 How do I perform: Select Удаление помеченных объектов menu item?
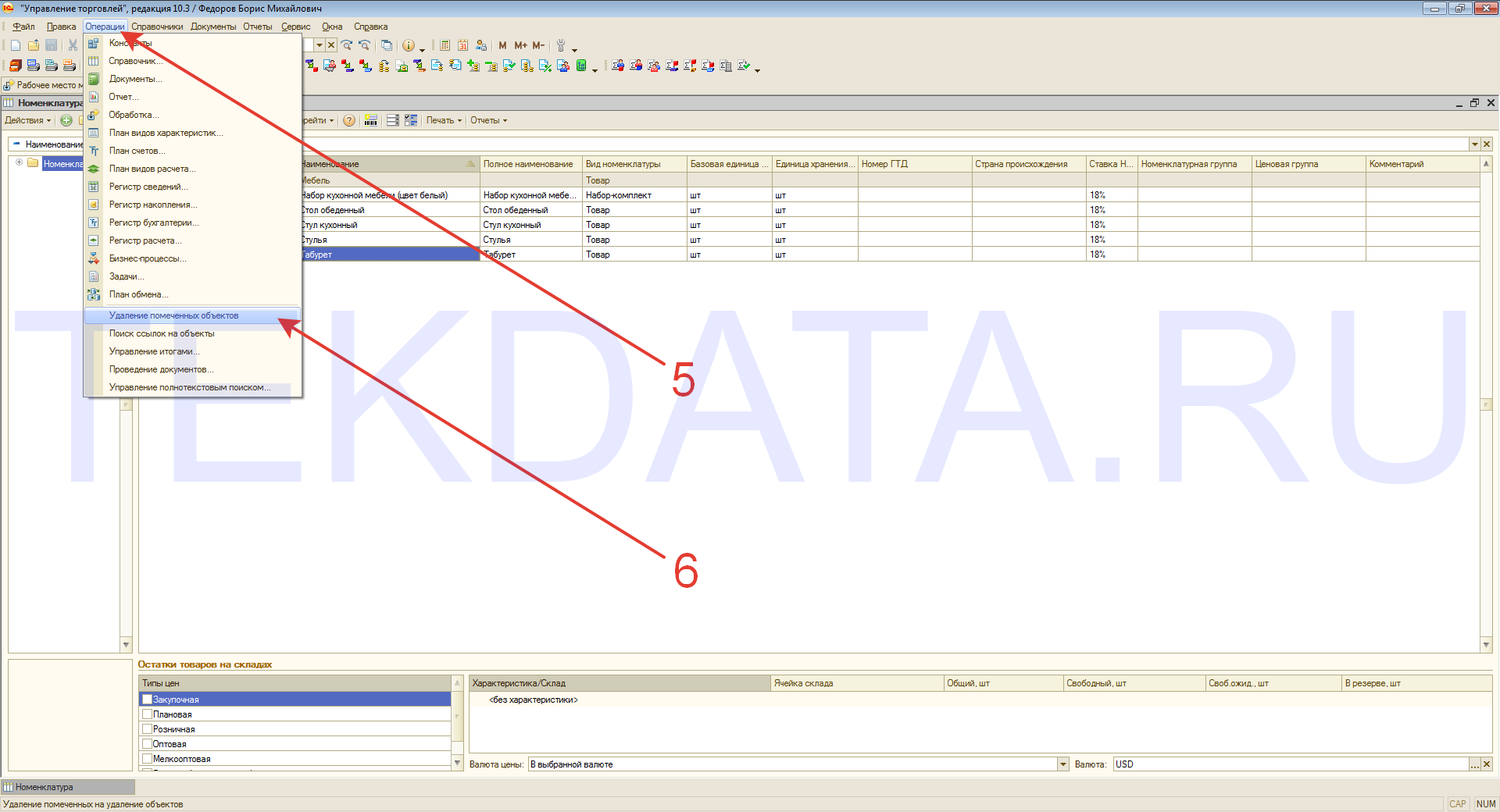(x=173, y=315)
